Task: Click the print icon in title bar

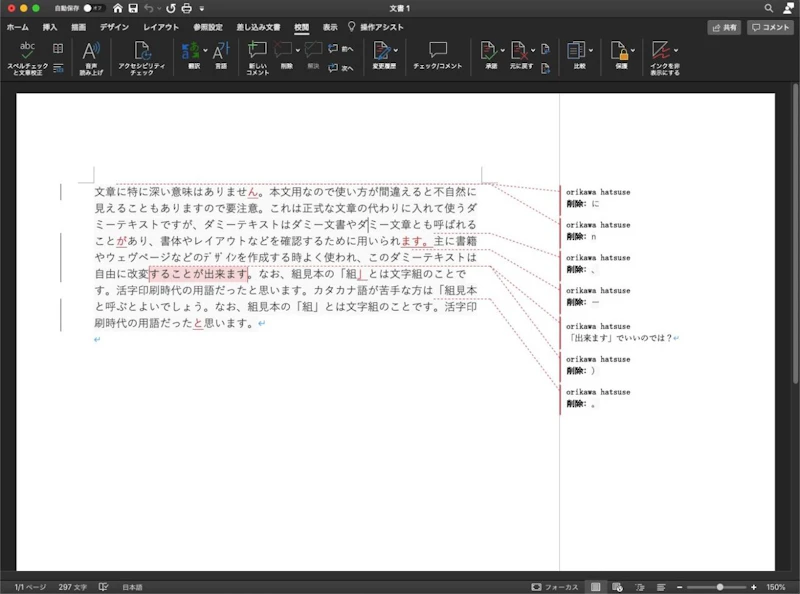Action: (x=185, y=8)
